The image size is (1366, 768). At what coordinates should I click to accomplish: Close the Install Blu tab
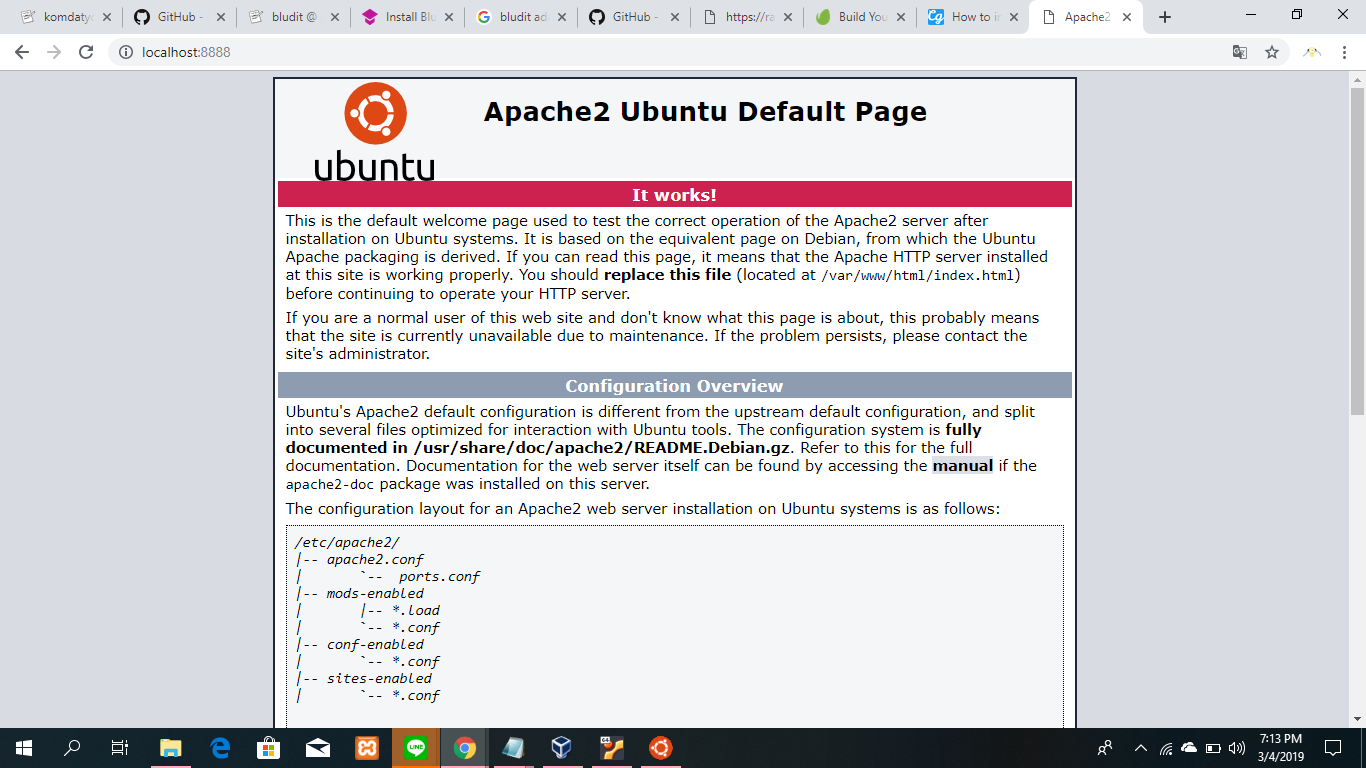click(449, 17)
